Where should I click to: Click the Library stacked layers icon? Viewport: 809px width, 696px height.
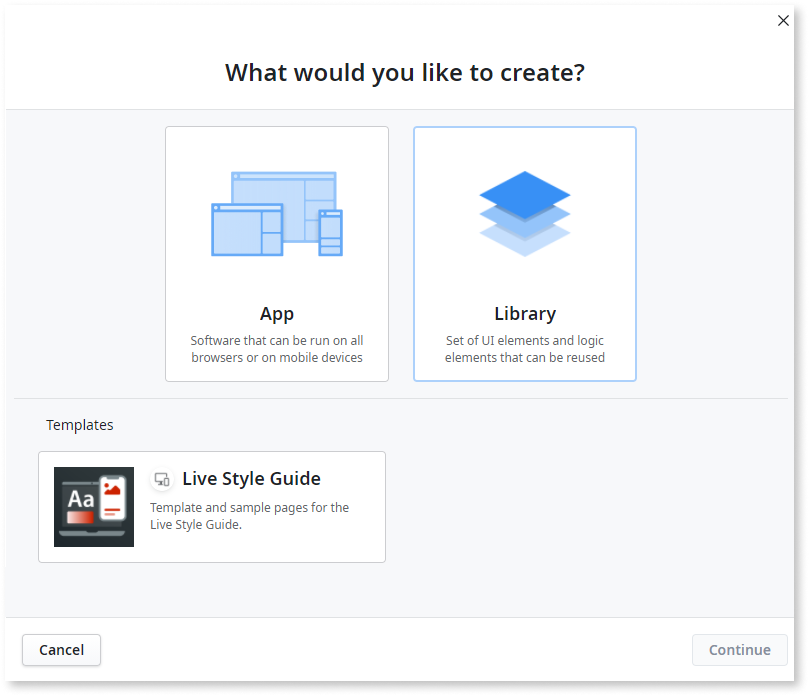524,212
